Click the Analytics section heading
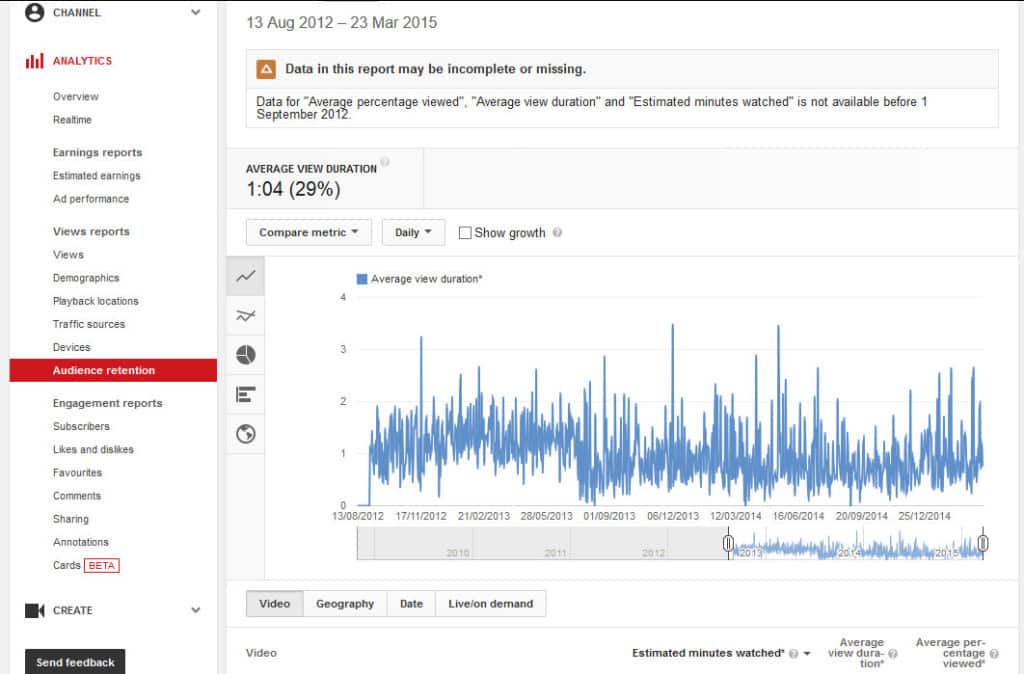The width and height of the screenshot is (1024, 674). (x=82, y=61)
